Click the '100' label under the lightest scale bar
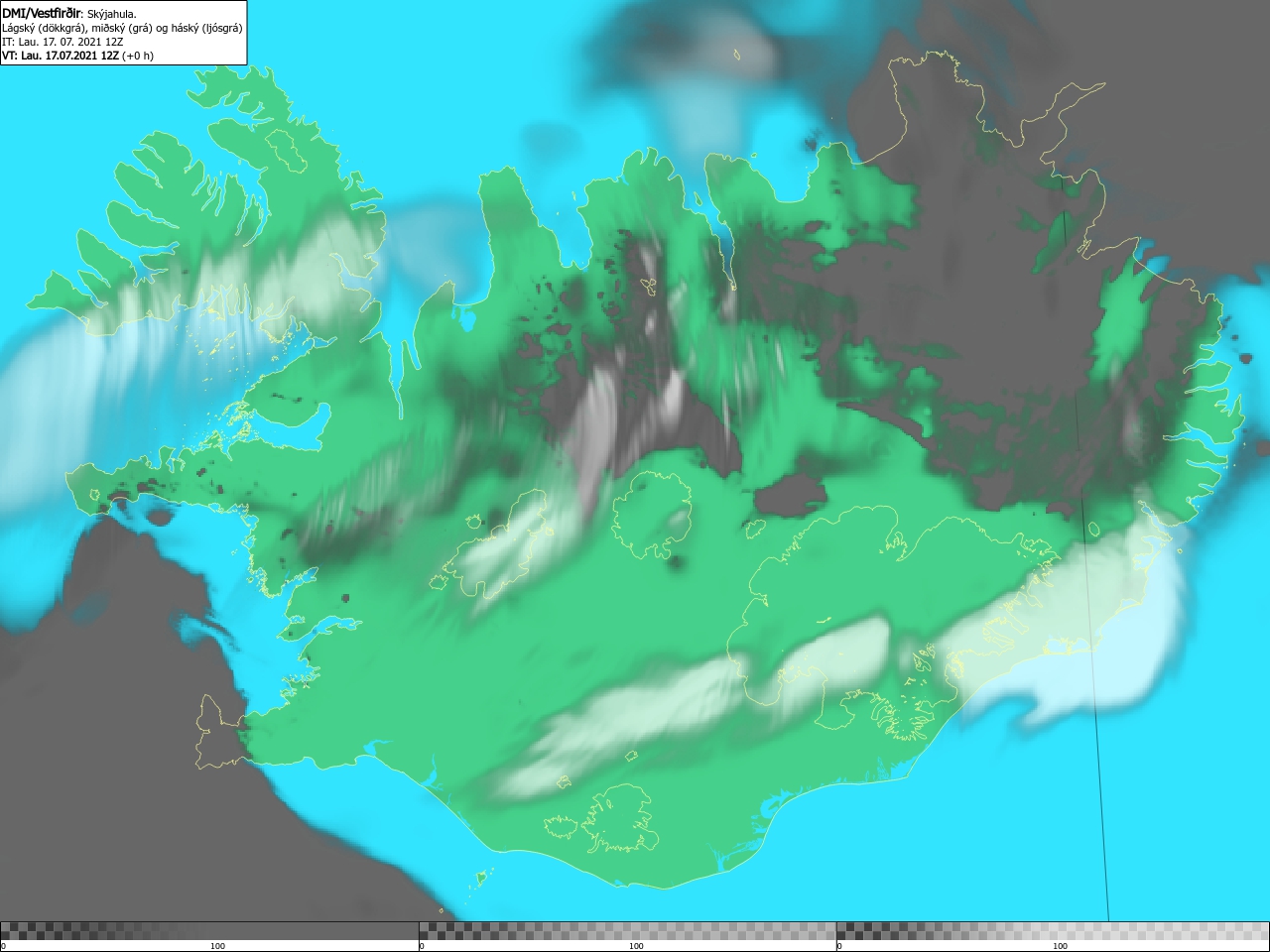 coord(1060,946)
